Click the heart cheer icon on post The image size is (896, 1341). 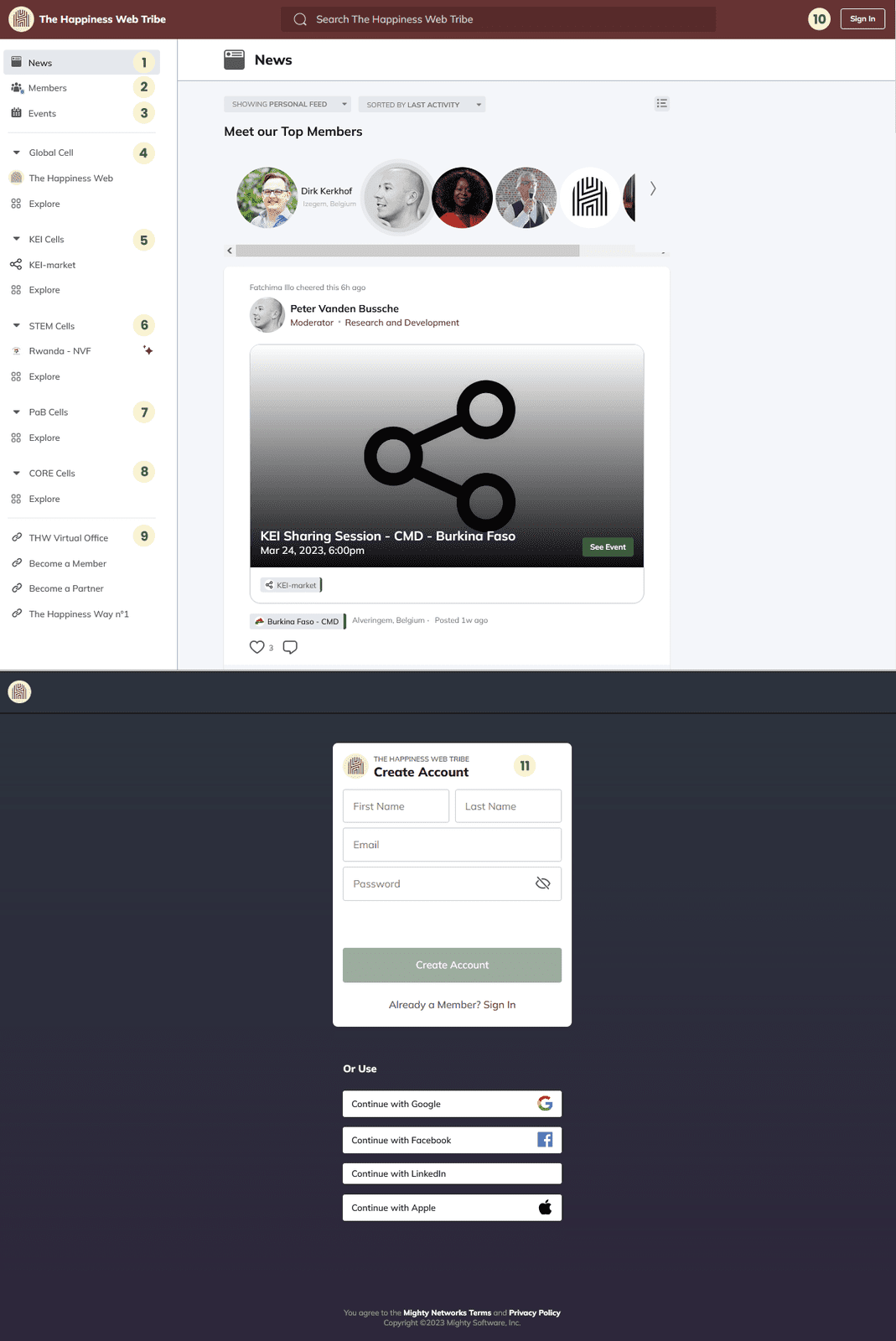click(x=256, y=647)
